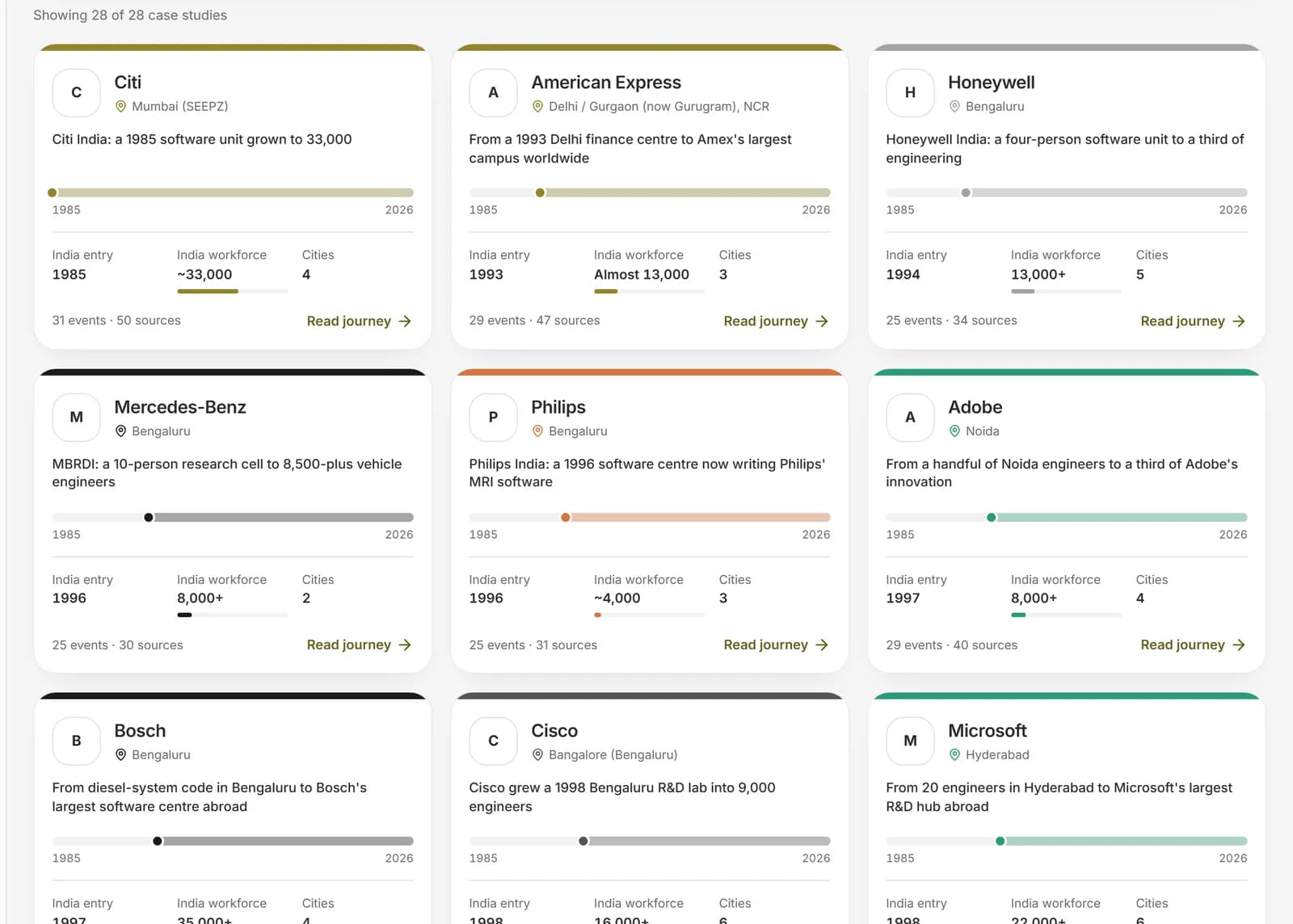Click Microsoft timeline marker dot
The image size is (1293, 924).
(x=1000, y=842)
